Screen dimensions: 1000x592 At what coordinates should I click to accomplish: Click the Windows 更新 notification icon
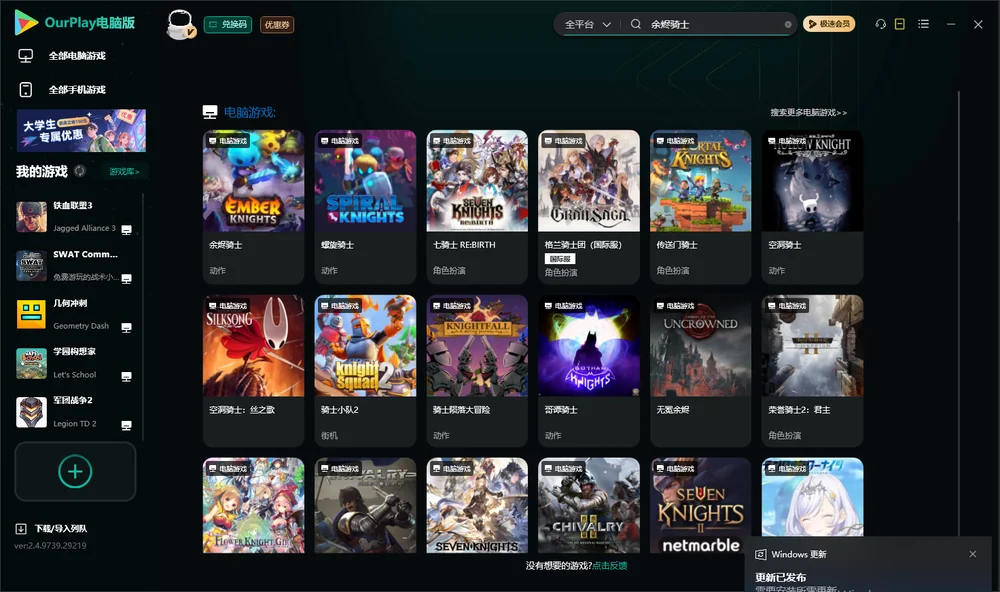[760, 554]
